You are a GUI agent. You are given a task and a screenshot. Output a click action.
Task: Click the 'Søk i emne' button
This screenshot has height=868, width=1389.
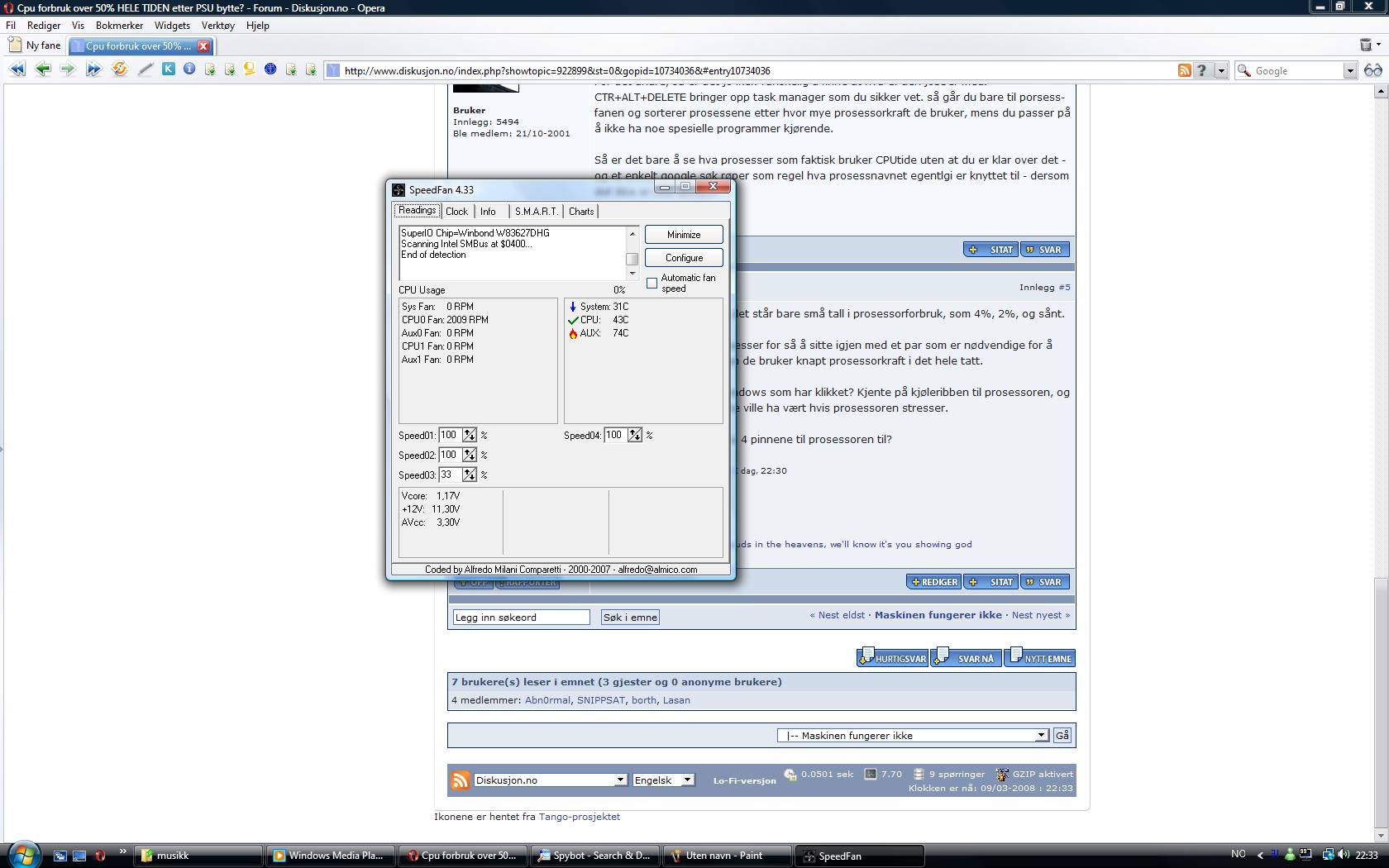tap(630, 617)
